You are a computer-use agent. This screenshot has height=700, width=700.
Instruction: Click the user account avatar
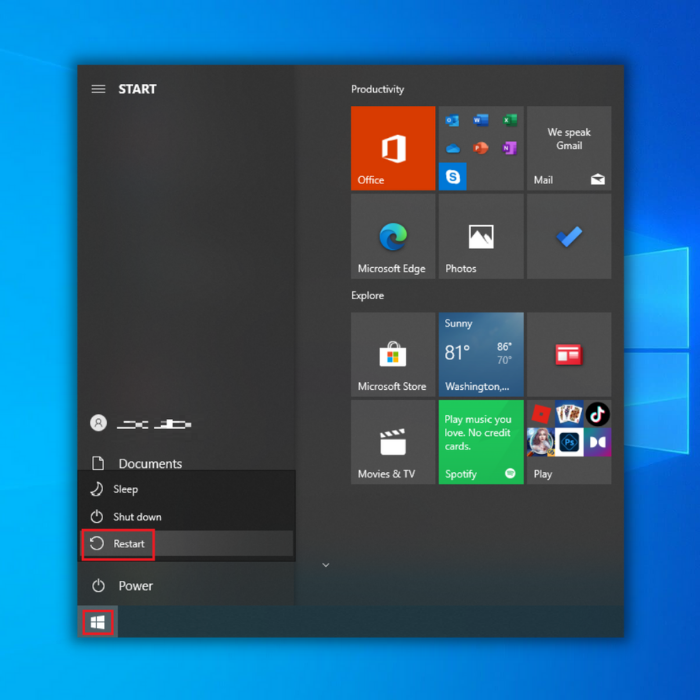coord(99,423)
